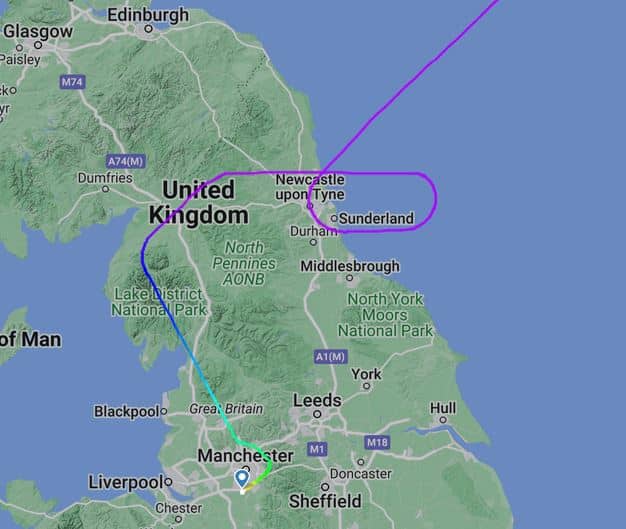Click the Lake District National Park label
This screenshot has width=626, height=529.
coord(158,302)
